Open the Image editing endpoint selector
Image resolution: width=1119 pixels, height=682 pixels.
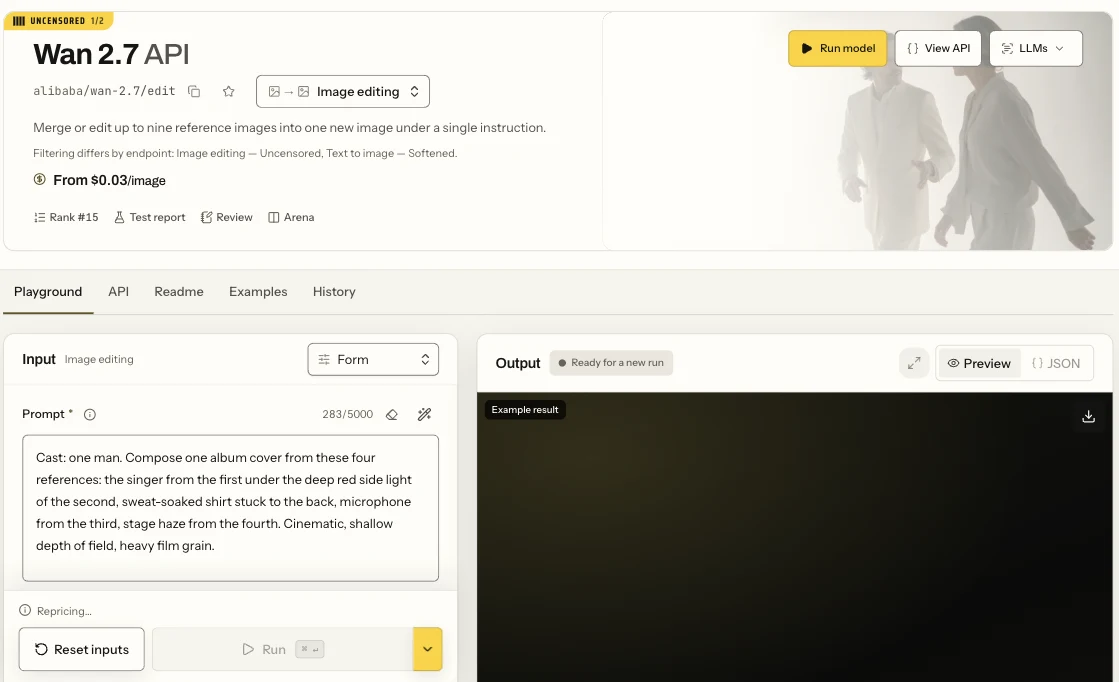343,91
